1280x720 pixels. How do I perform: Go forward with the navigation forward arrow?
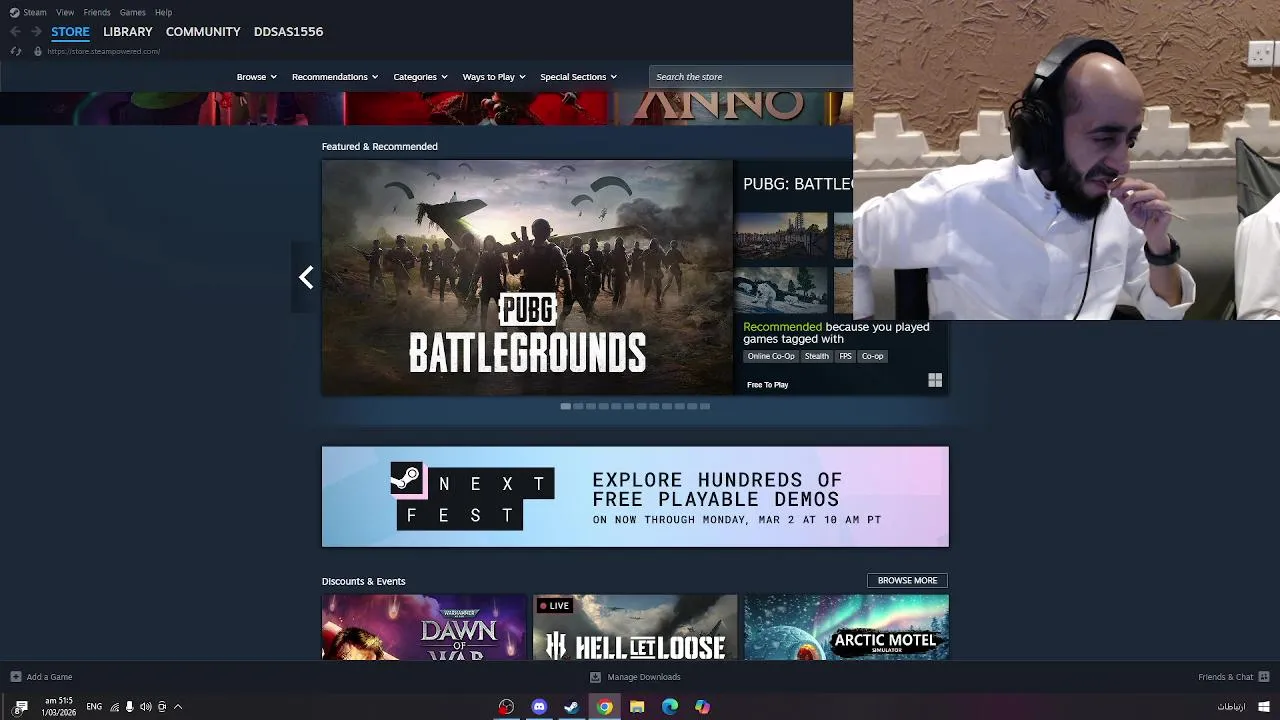(x=36, y=32)
